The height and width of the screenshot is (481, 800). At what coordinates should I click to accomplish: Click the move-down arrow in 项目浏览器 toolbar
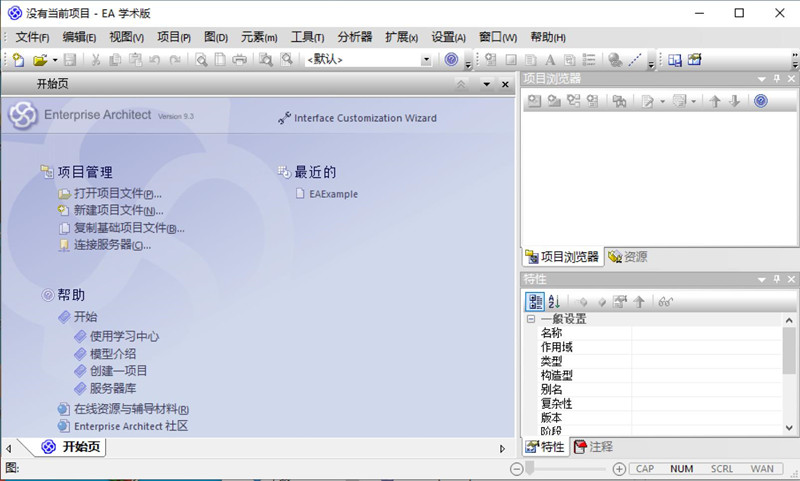click(734, 101)
